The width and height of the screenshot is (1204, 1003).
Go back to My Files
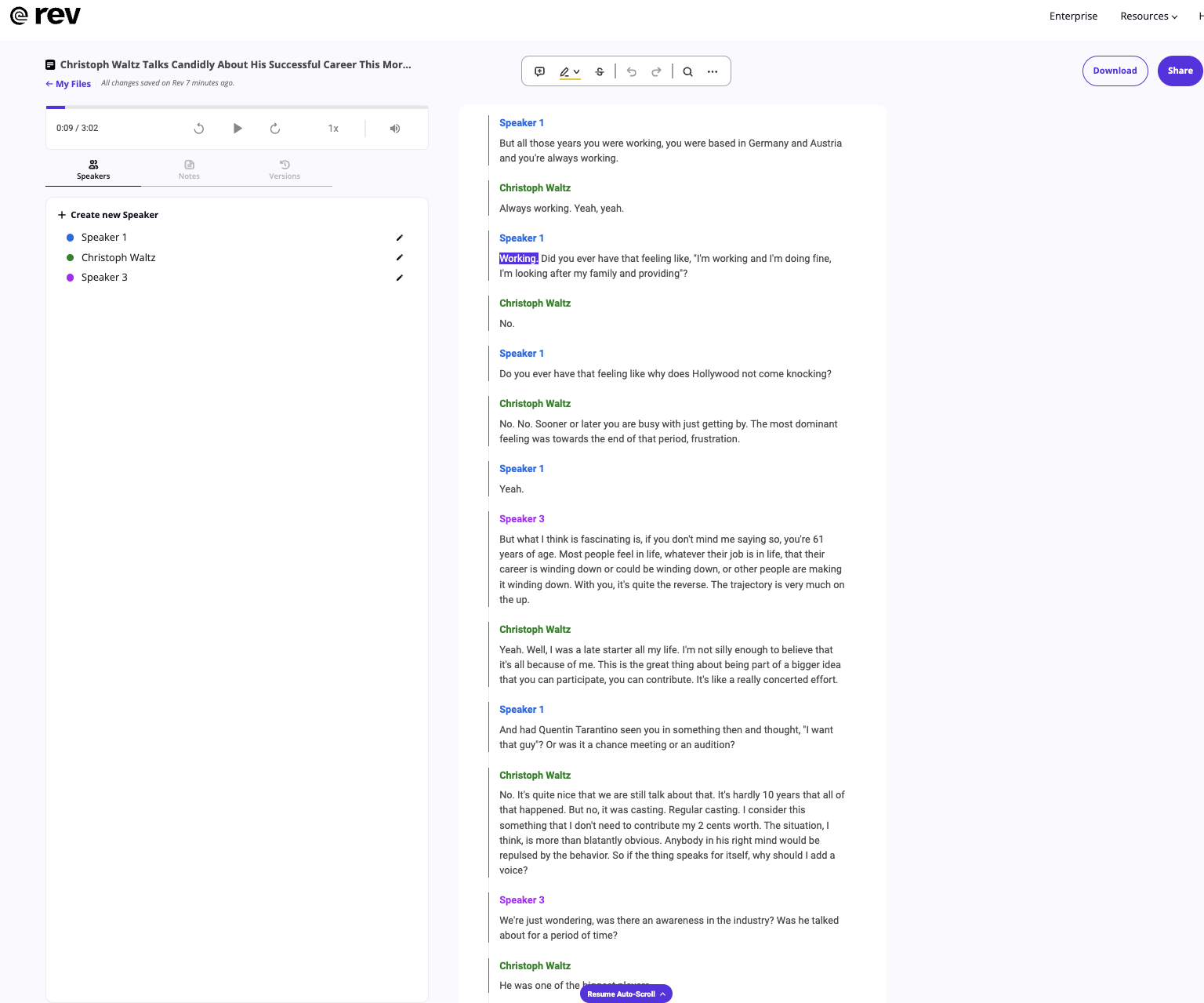click(67, 83)
